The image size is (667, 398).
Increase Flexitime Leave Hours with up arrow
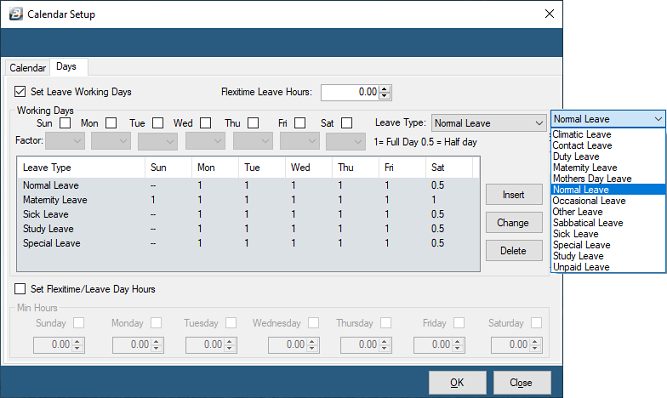point(385,89)
